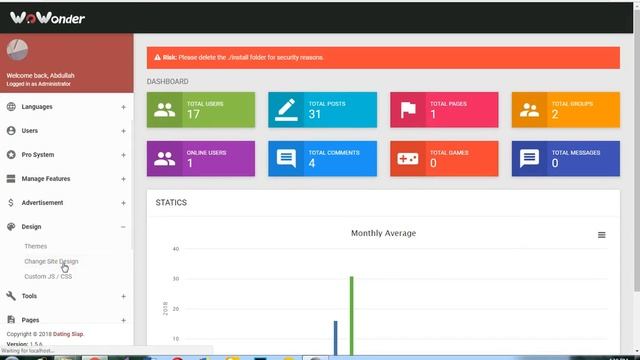
Task: Collapse the Design menu with minus
Action: pos(123,227)
